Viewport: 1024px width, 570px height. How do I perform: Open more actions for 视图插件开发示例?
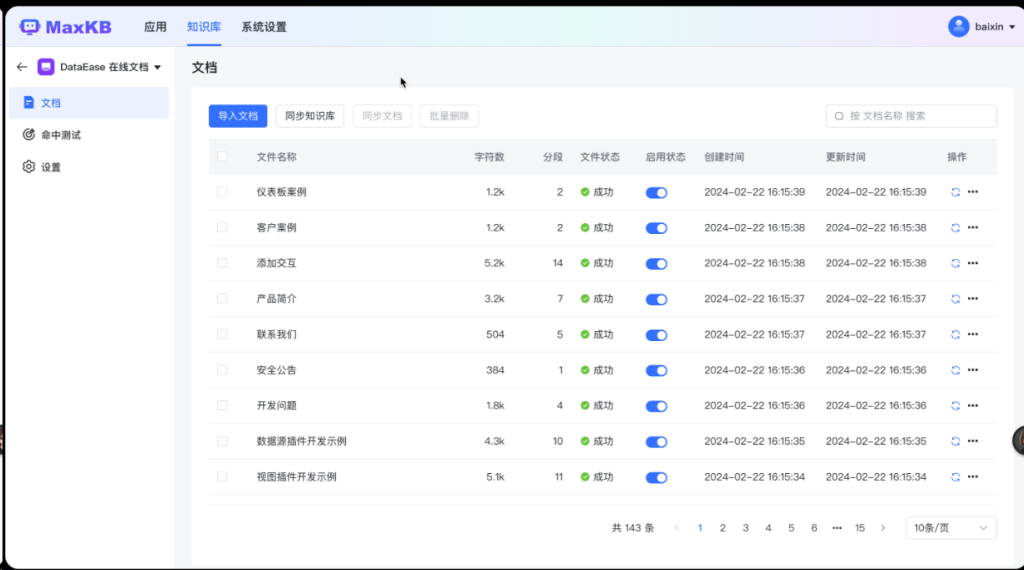(973, 477)
